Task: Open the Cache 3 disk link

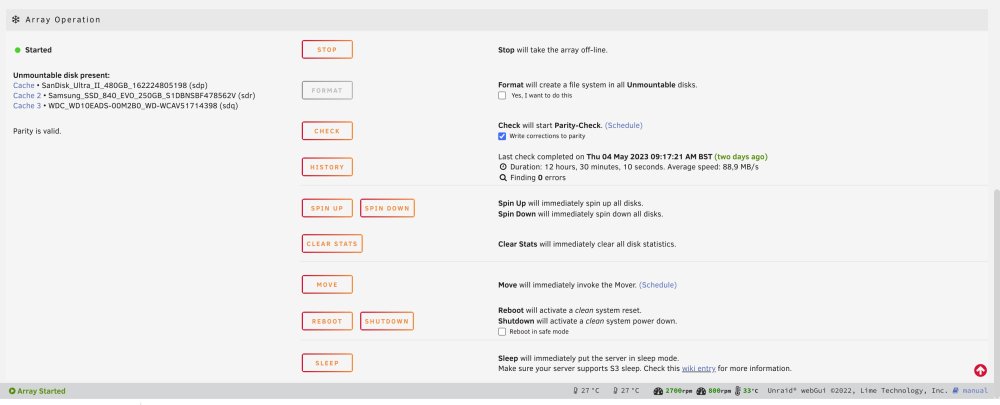Action: tap(27, 106)
